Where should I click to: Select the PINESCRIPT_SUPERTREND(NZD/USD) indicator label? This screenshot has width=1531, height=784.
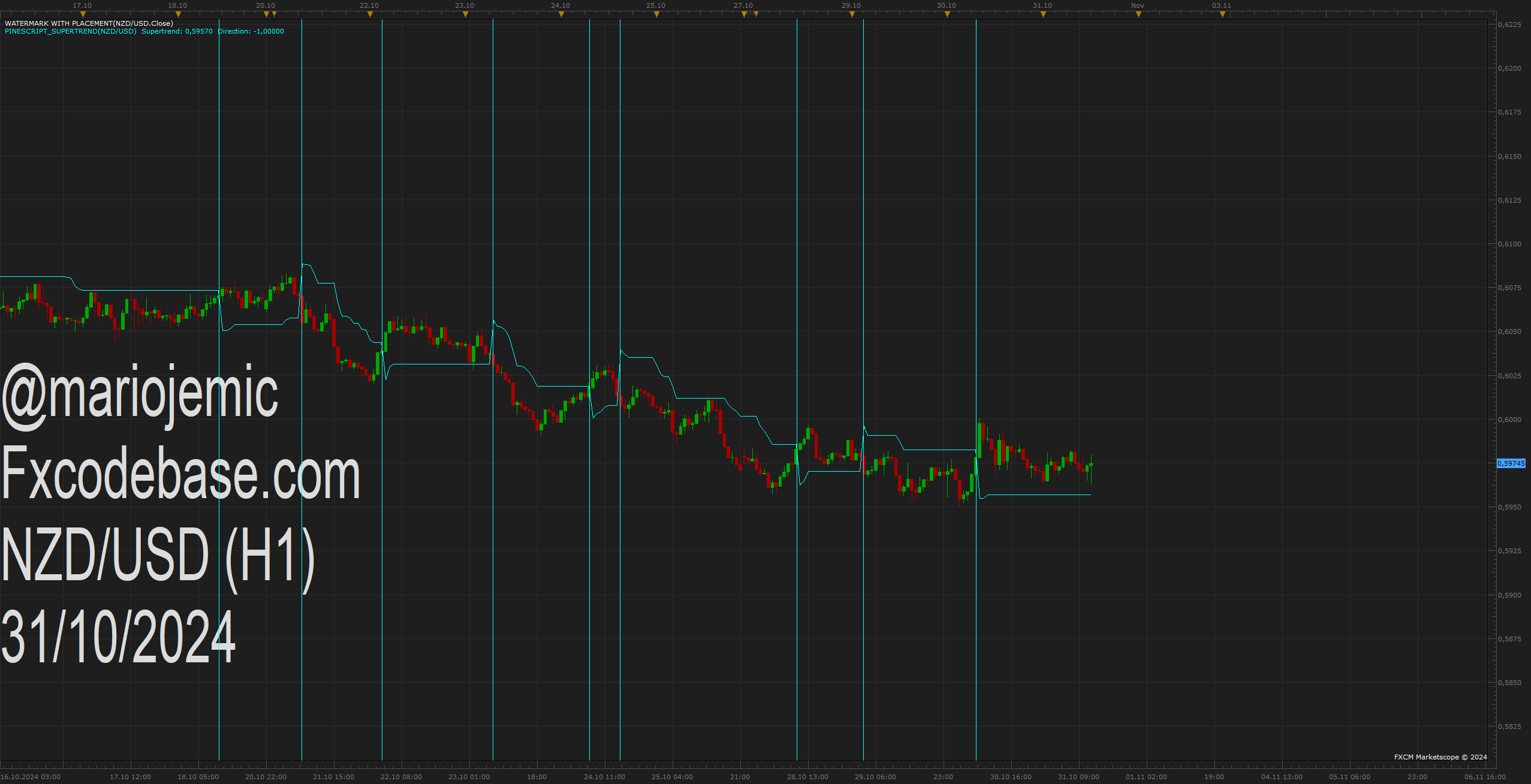[x=71, y=31]
